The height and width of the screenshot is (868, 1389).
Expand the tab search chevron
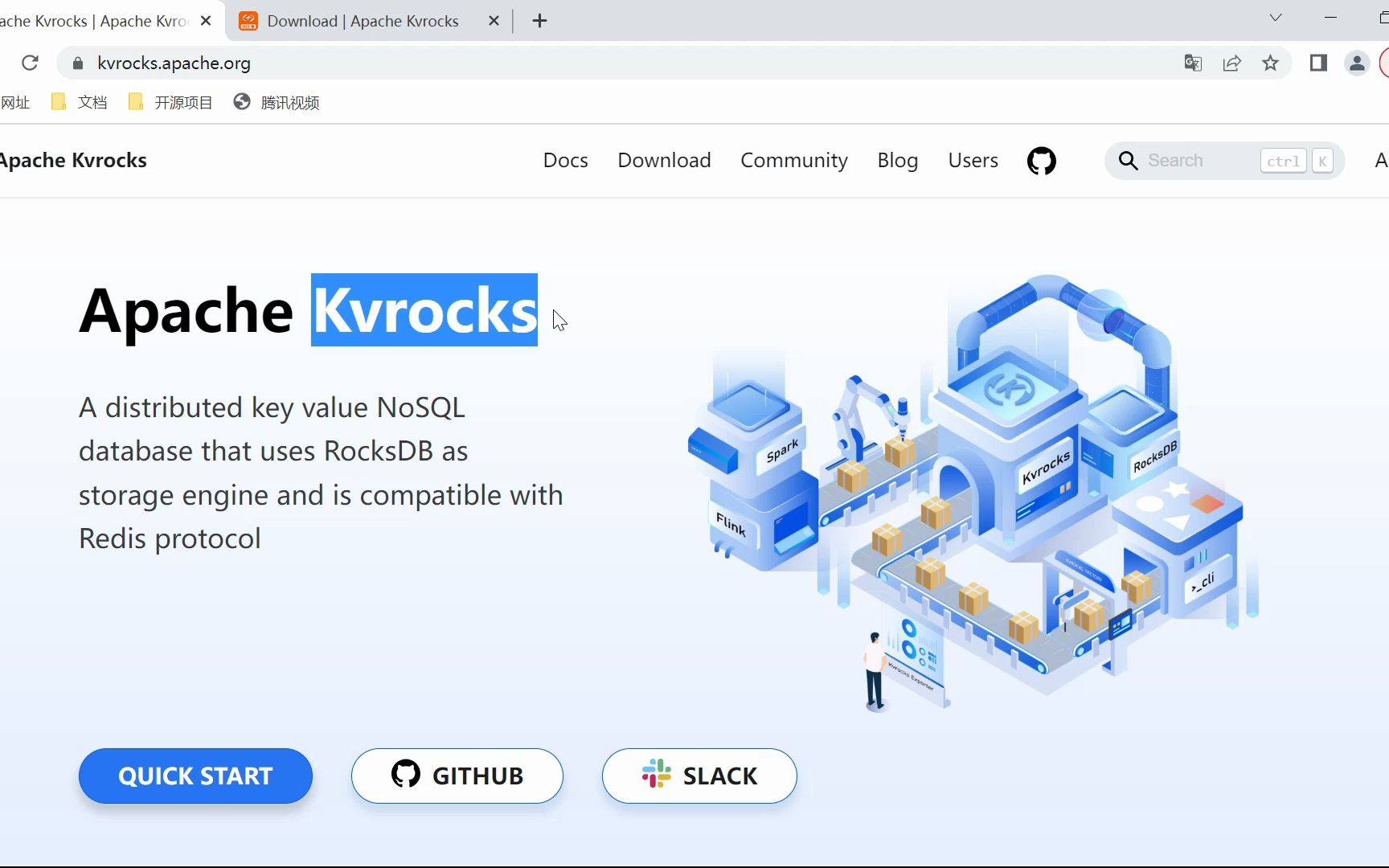pyautogui.click(x=1276, y=18)
